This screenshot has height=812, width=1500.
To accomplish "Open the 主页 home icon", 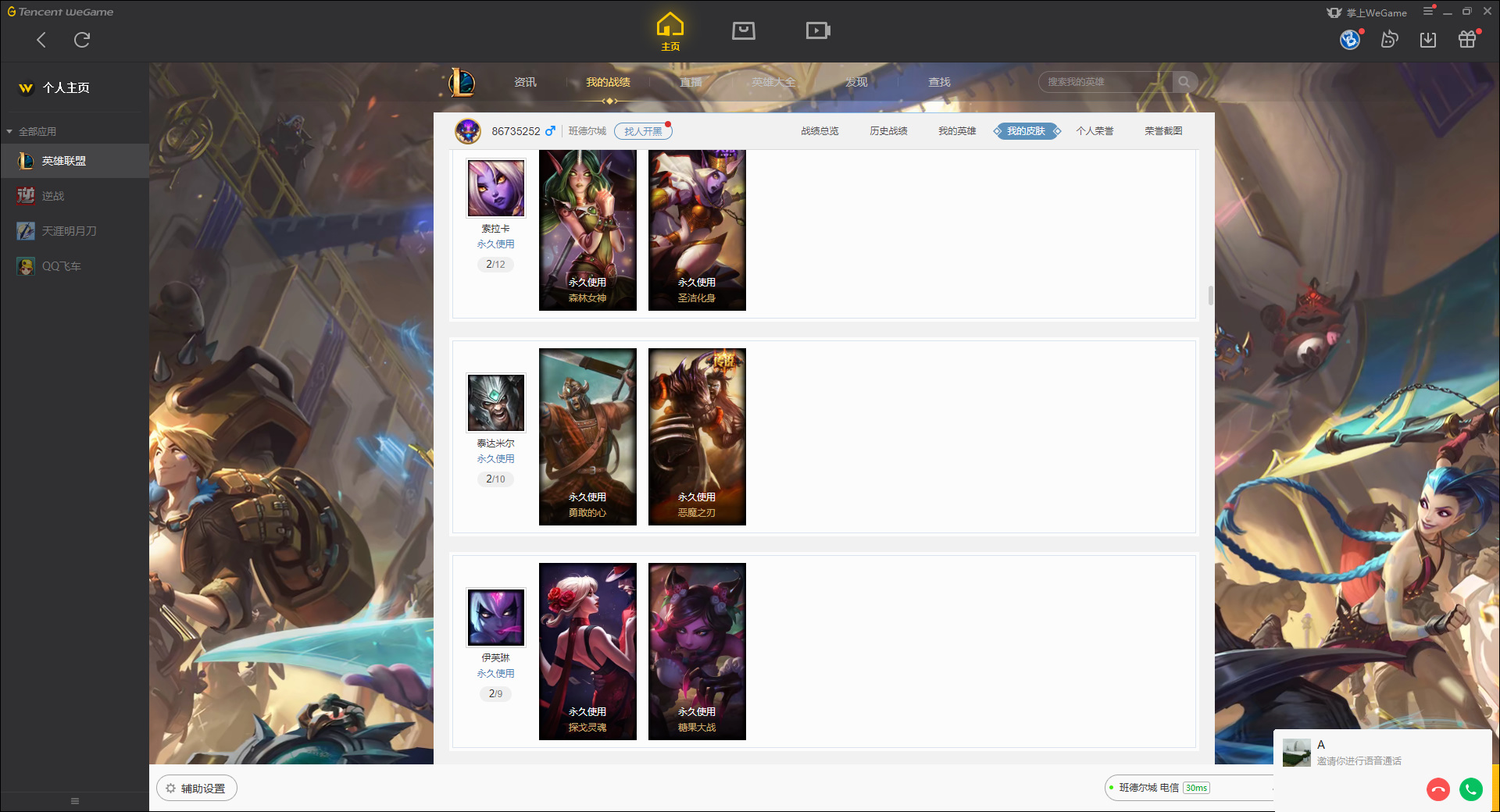I will [x=670, y=32].
